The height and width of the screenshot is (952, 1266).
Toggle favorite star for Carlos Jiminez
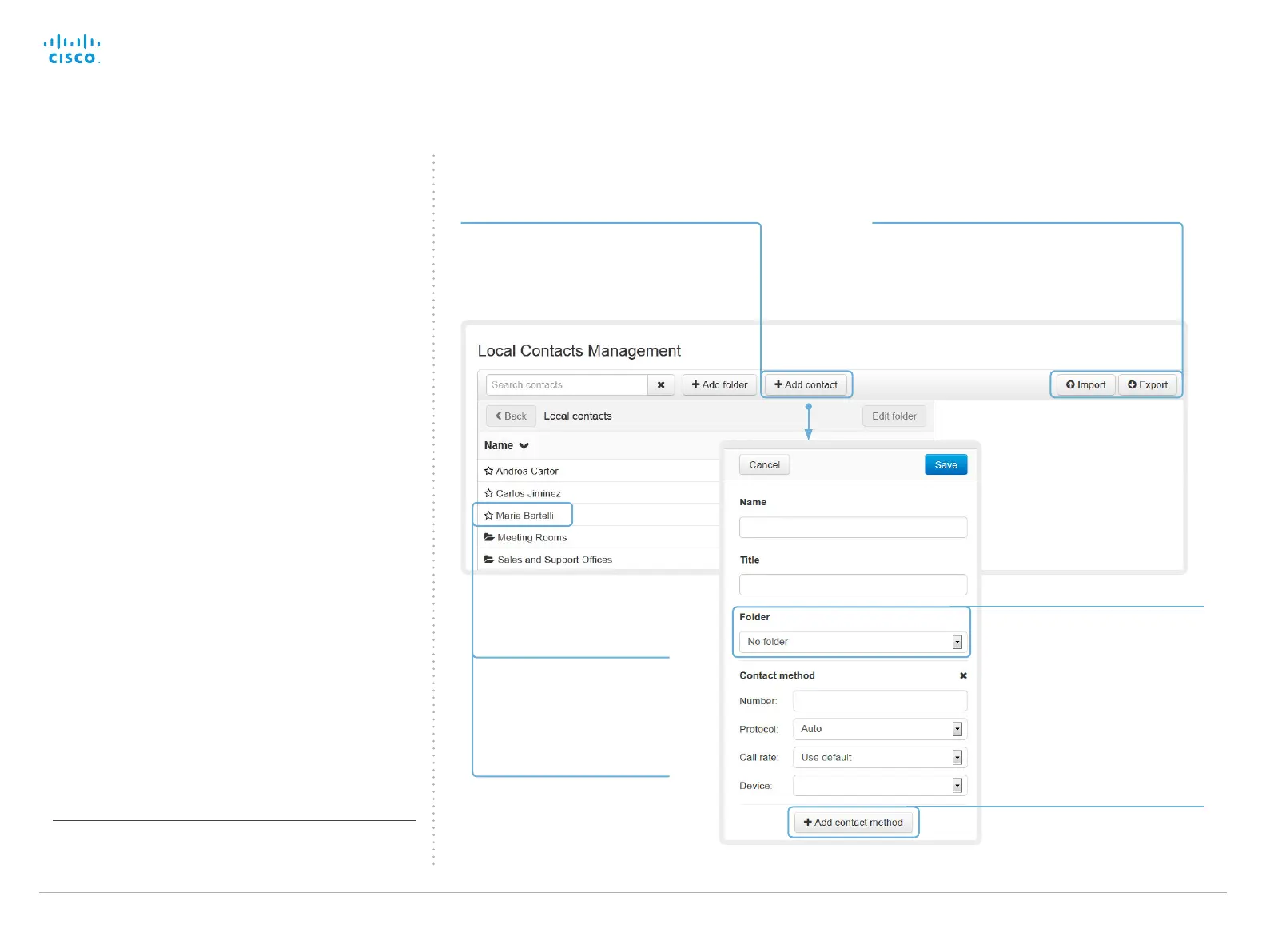coord(488,494)
